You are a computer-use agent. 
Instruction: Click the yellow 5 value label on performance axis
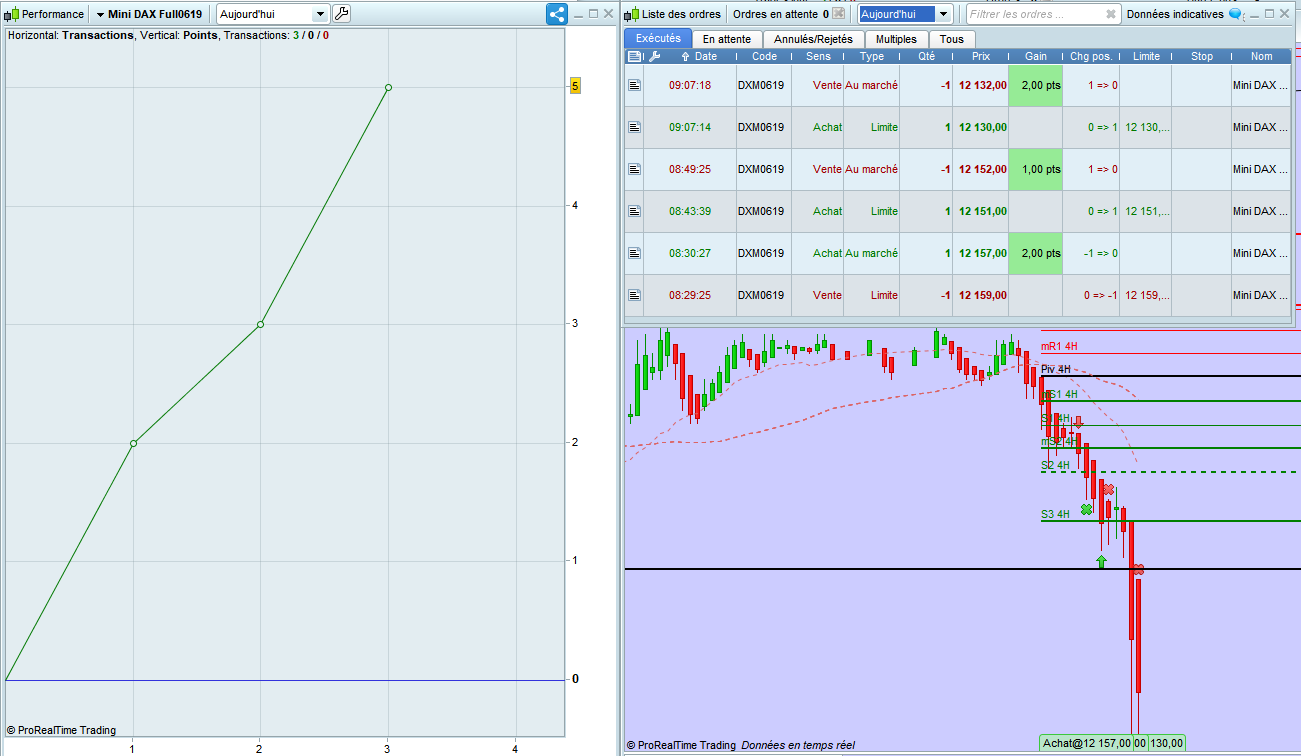tap(575, 87)
